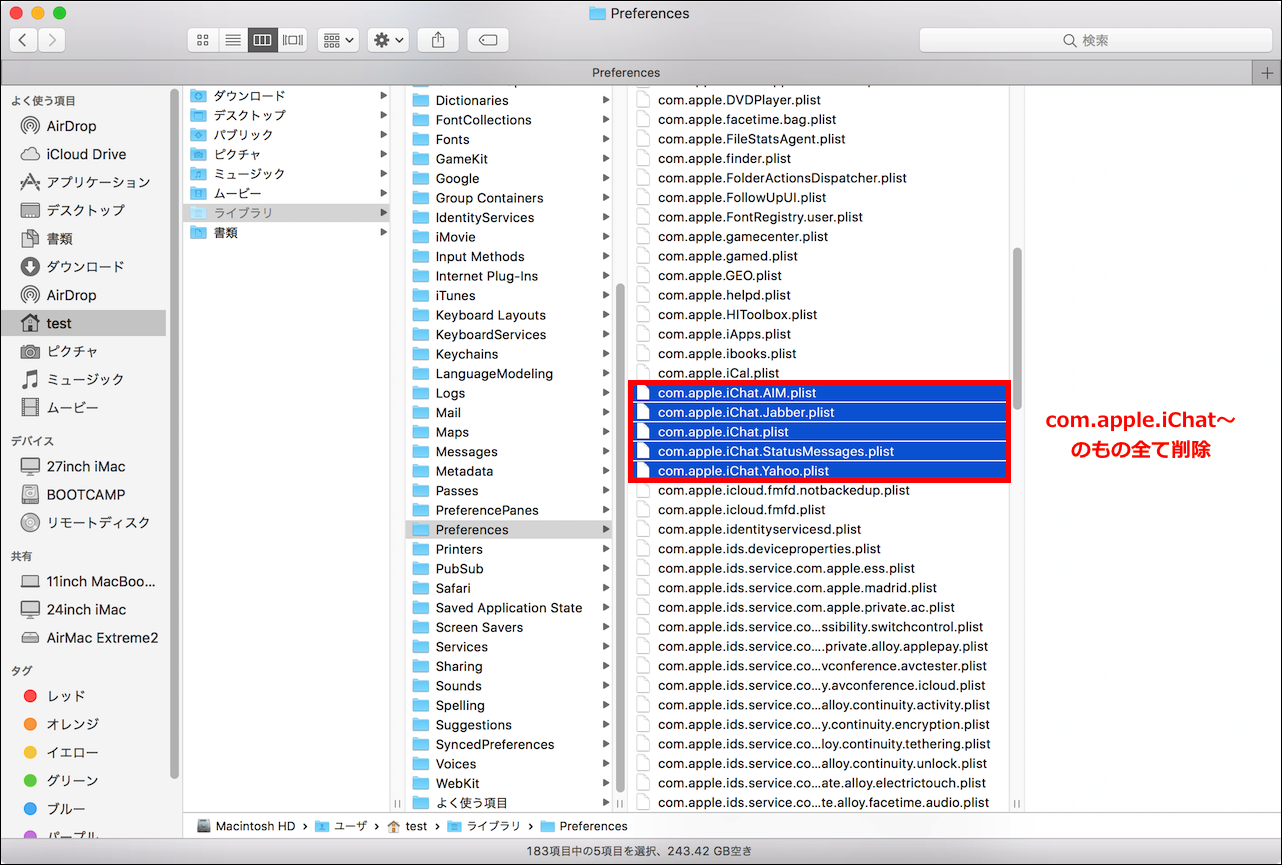This screenshot has height=865, width=1282.
Task: Select the WebKit folder
Action: point(509,783)
